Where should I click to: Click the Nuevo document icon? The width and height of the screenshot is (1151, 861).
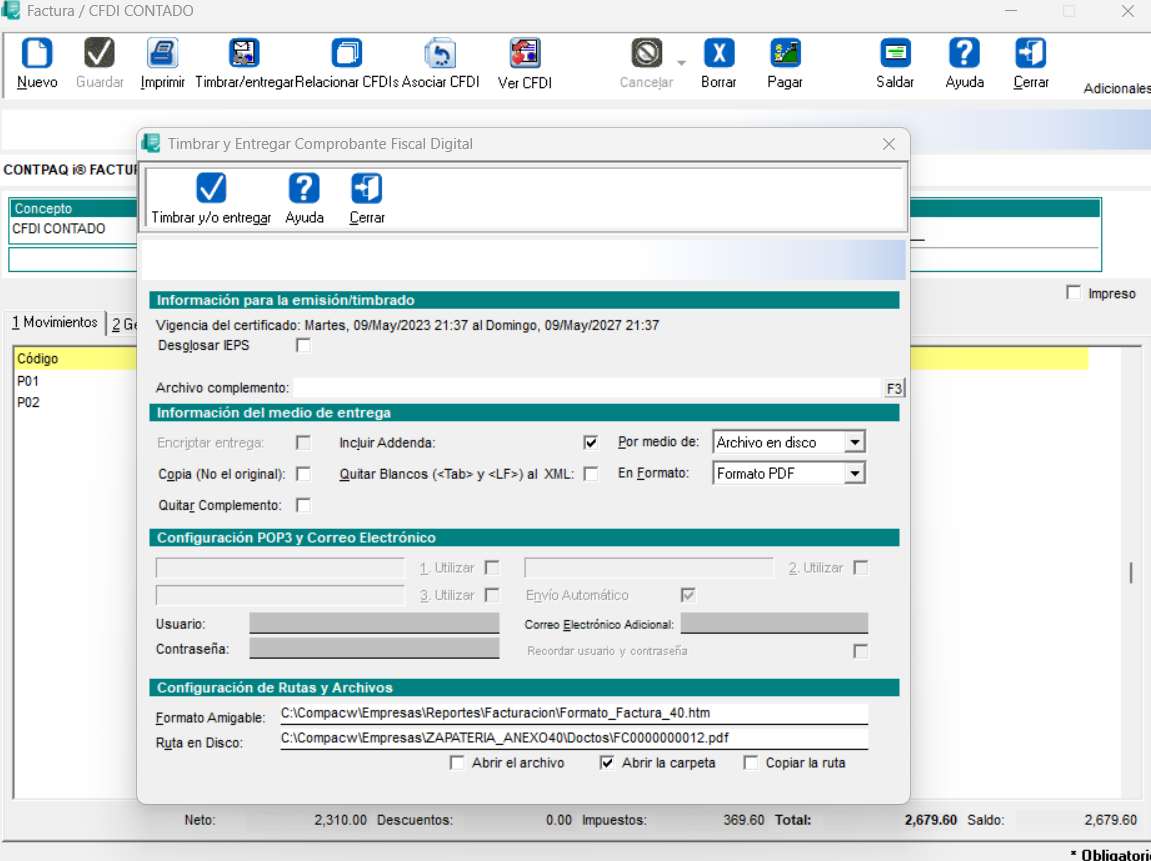click(x=37, y=54)
